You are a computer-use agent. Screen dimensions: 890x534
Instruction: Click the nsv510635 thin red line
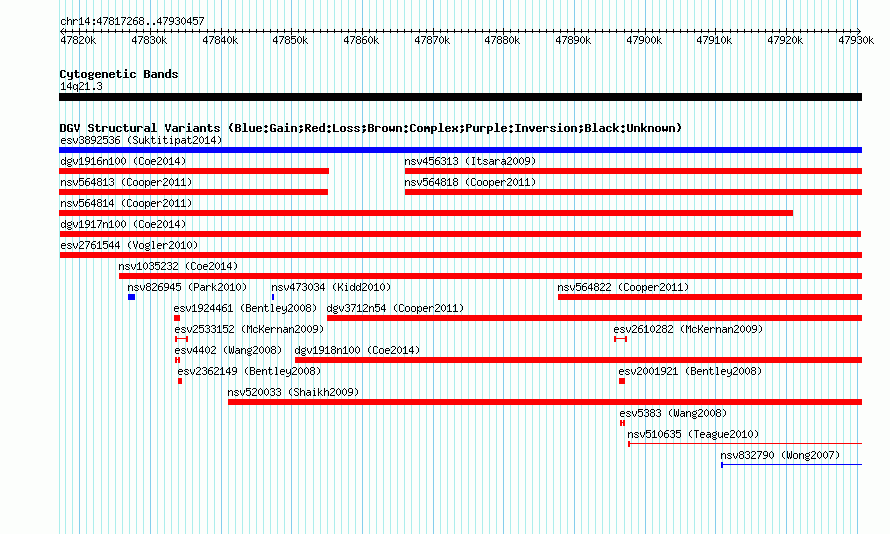point(745,444)
